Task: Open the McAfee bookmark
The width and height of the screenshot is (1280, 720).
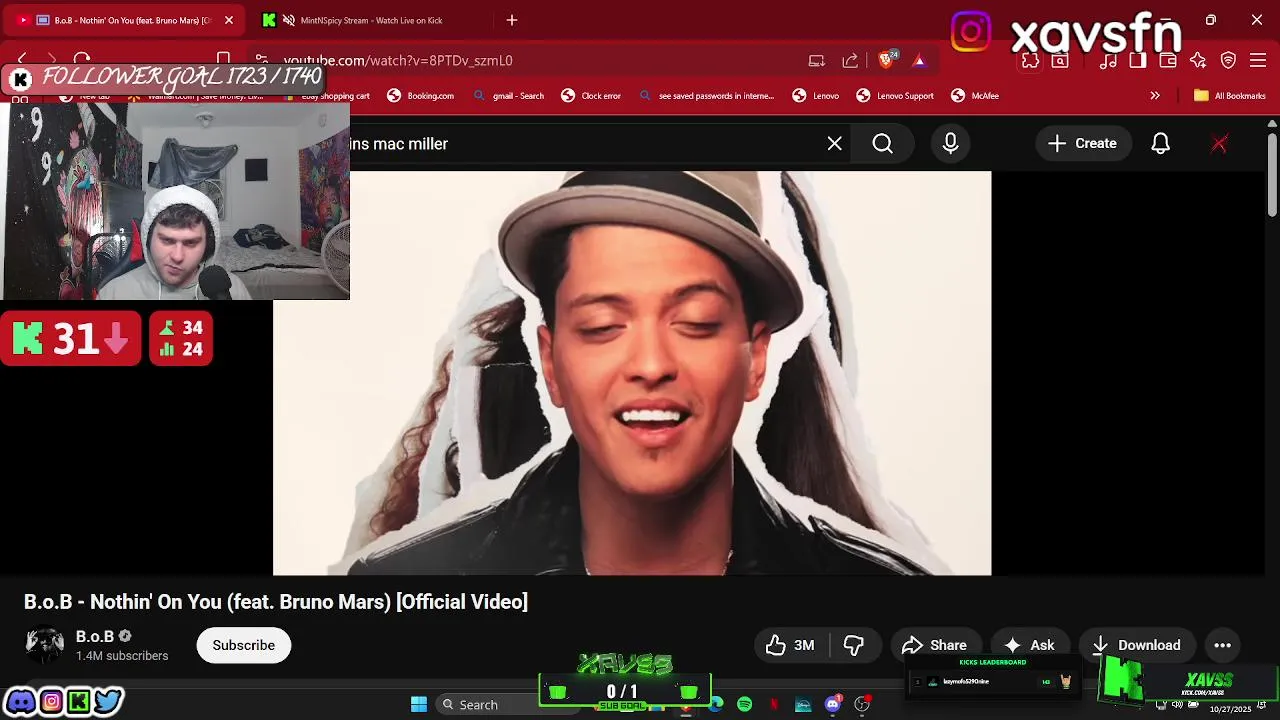Action: [x=975, y=96]
